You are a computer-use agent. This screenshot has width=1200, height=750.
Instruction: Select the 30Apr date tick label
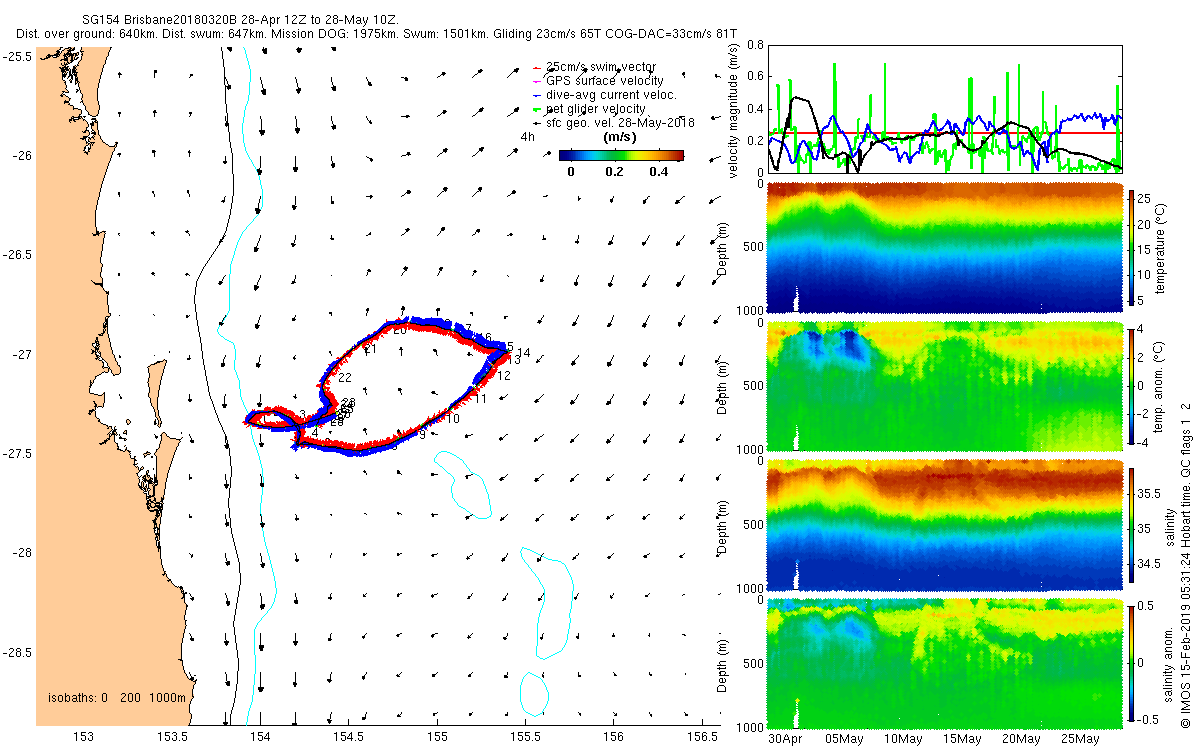(x=785, y=739)
